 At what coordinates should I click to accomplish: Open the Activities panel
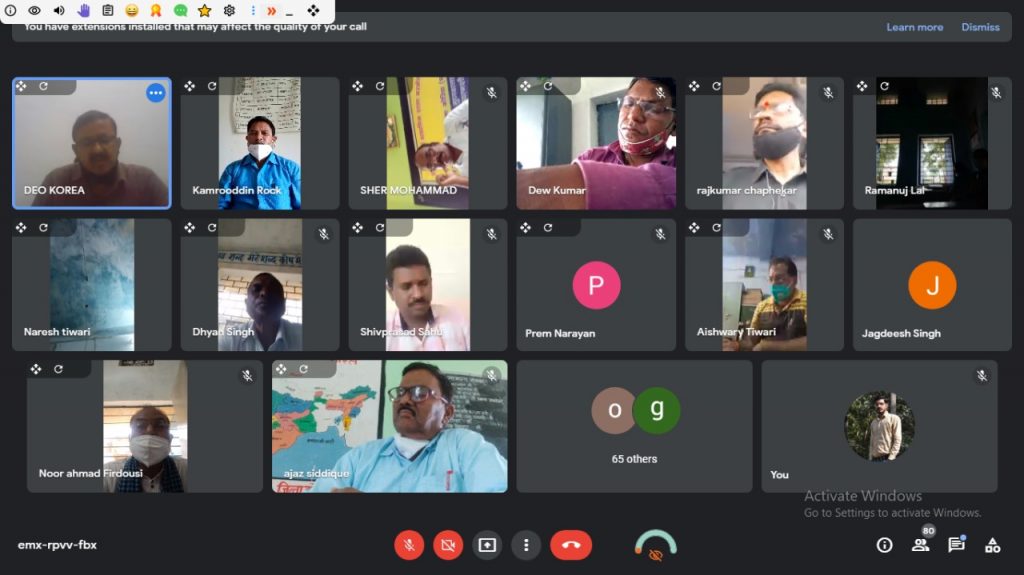coord(992,545)
